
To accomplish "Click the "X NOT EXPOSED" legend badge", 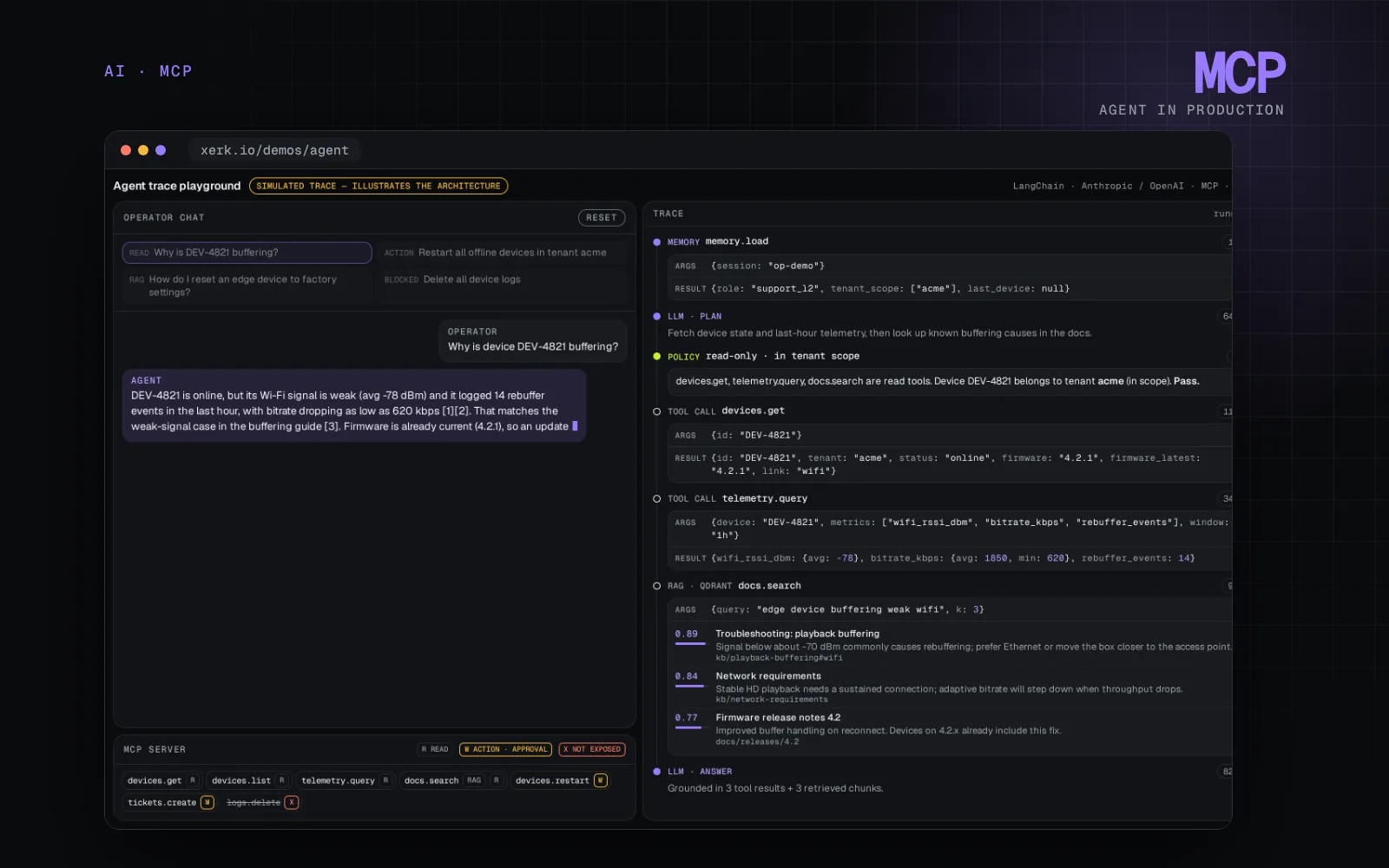I will coord(592,749).
